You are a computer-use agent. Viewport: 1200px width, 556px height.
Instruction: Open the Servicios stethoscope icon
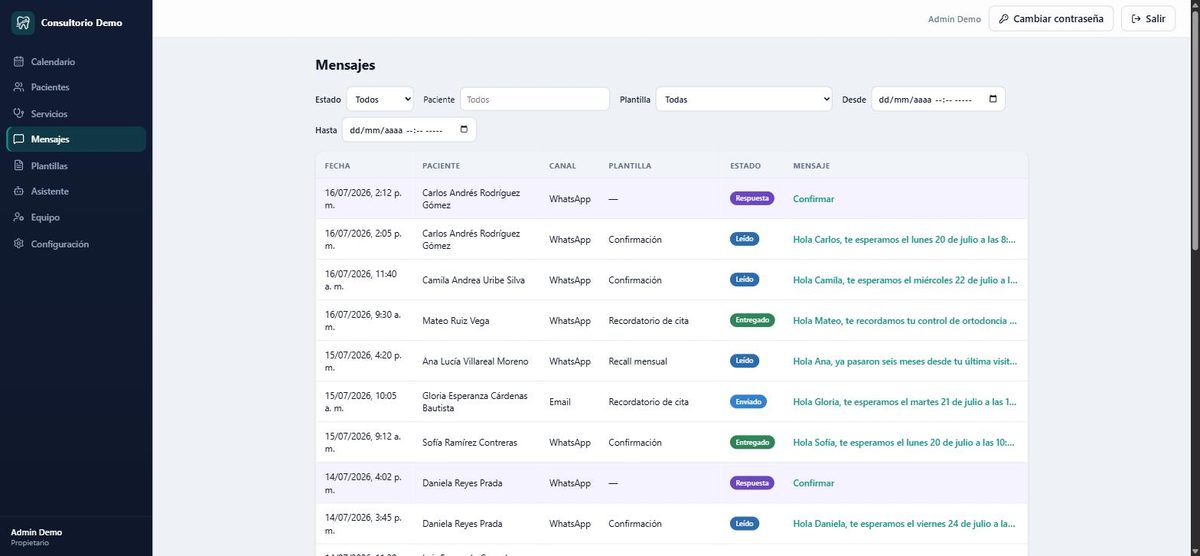(x=19, y=113)
